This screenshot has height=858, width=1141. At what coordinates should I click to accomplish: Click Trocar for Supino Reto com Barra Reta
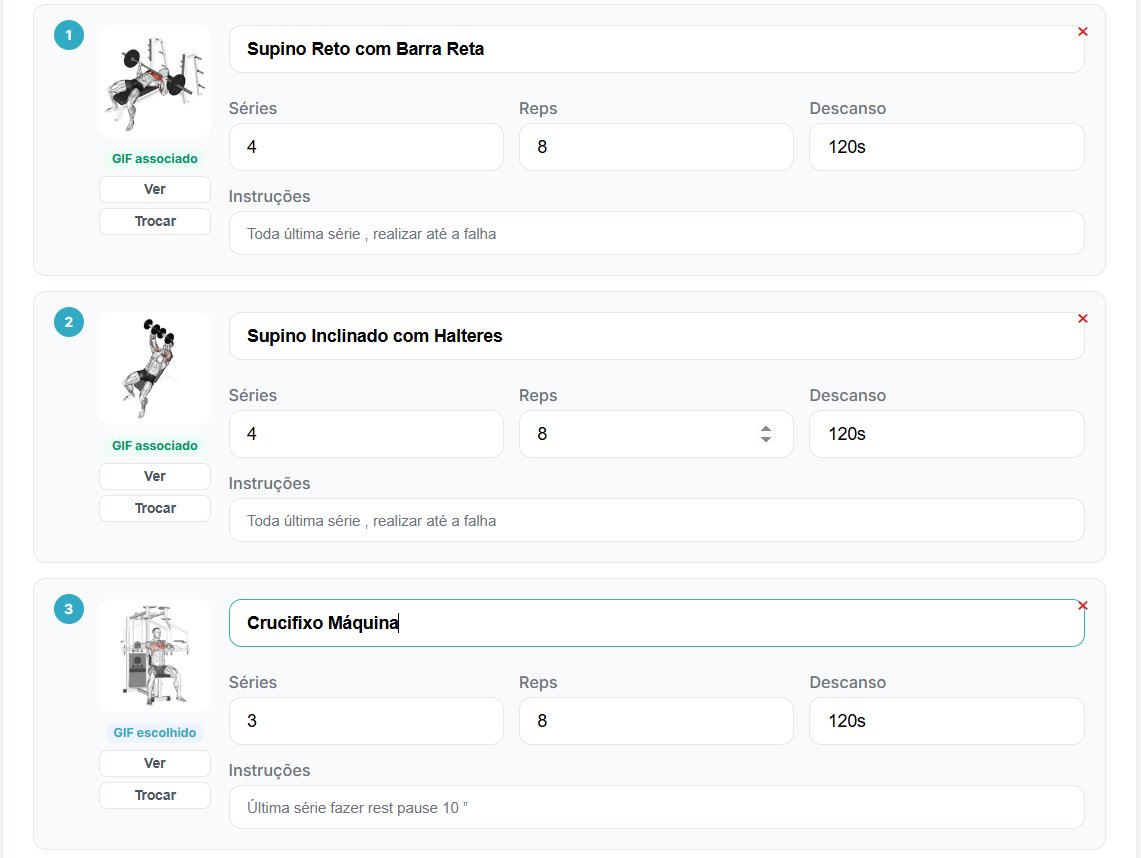point(155,221)
